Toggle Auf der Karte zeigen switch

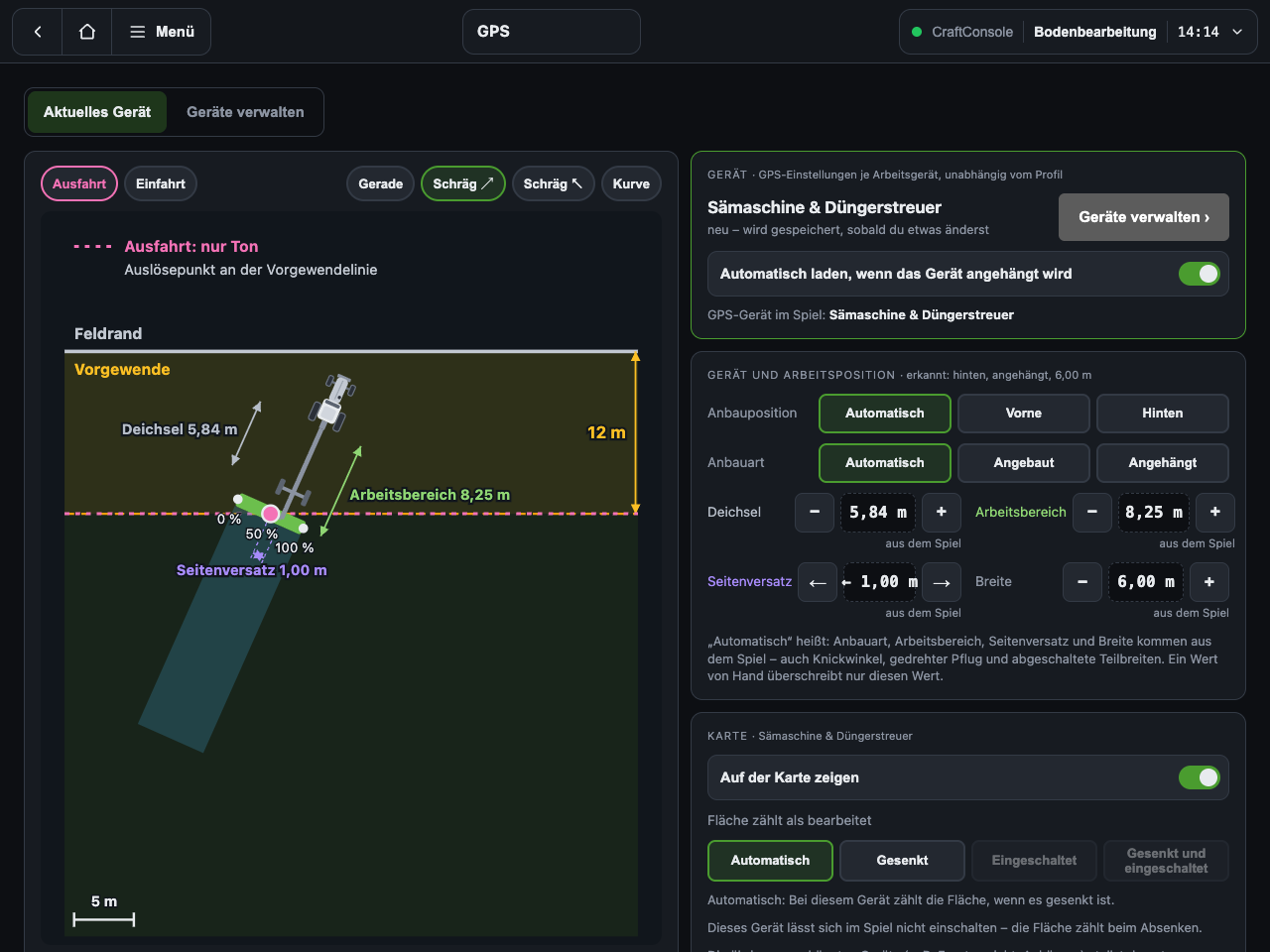coord(1200,777)
